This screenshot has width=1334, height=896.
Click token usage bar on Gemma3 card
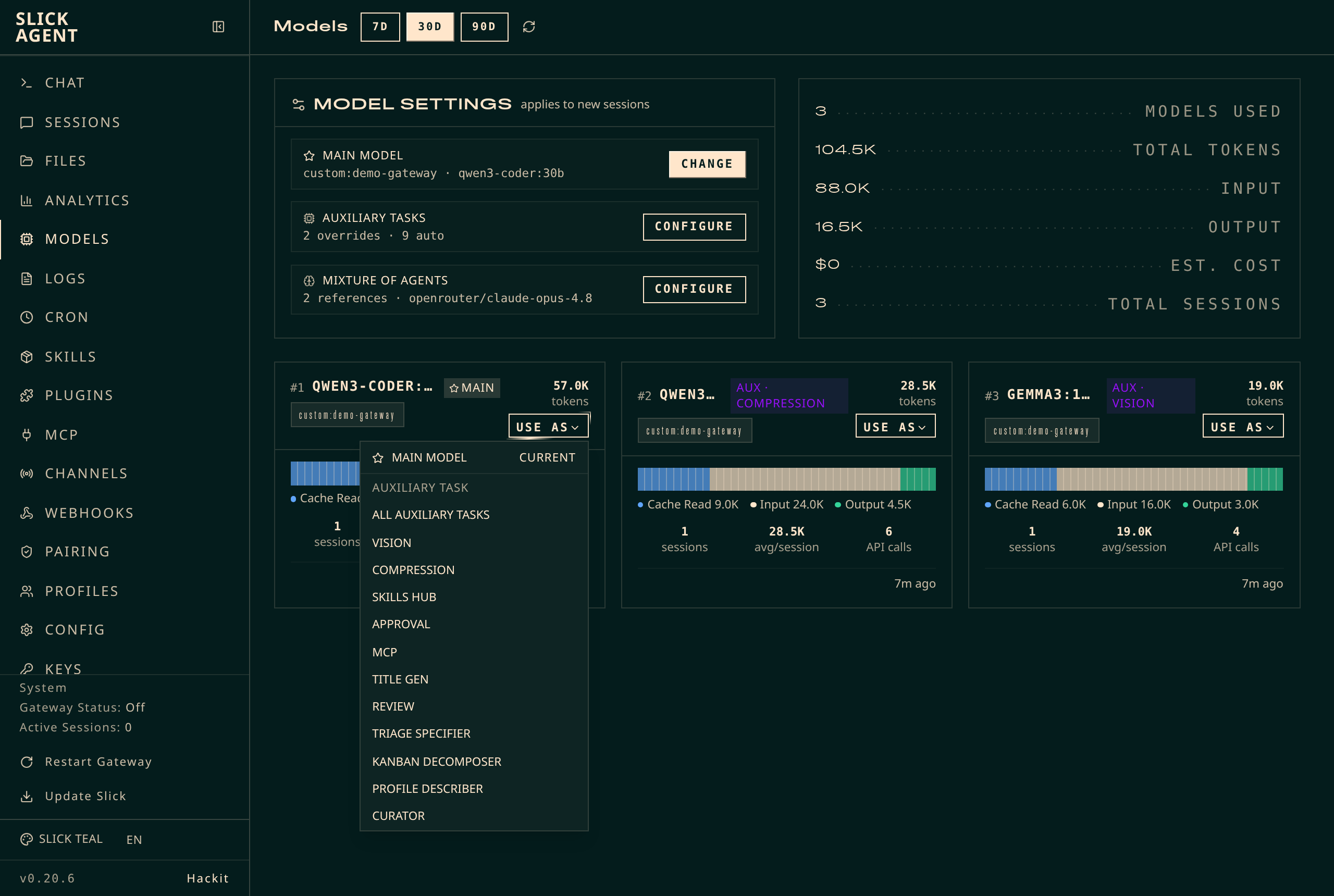[x=1133, y=479]
